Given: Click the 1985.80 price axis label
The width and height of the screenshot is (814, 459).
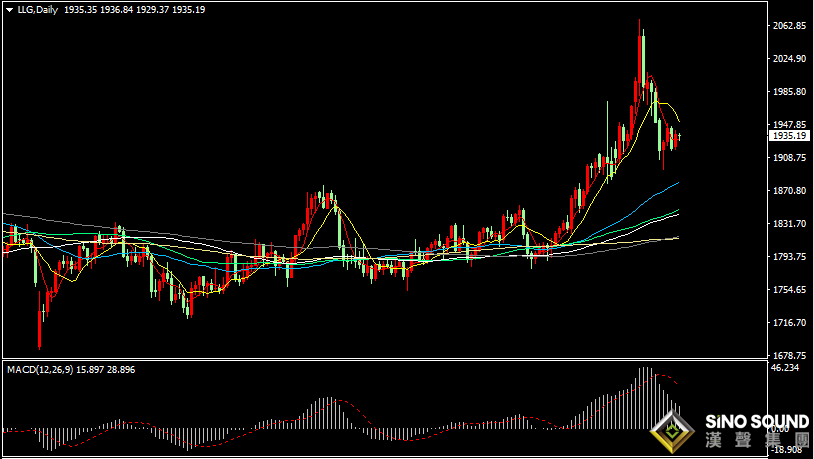Looking at the screenshot, I should (x=790, y=91).
